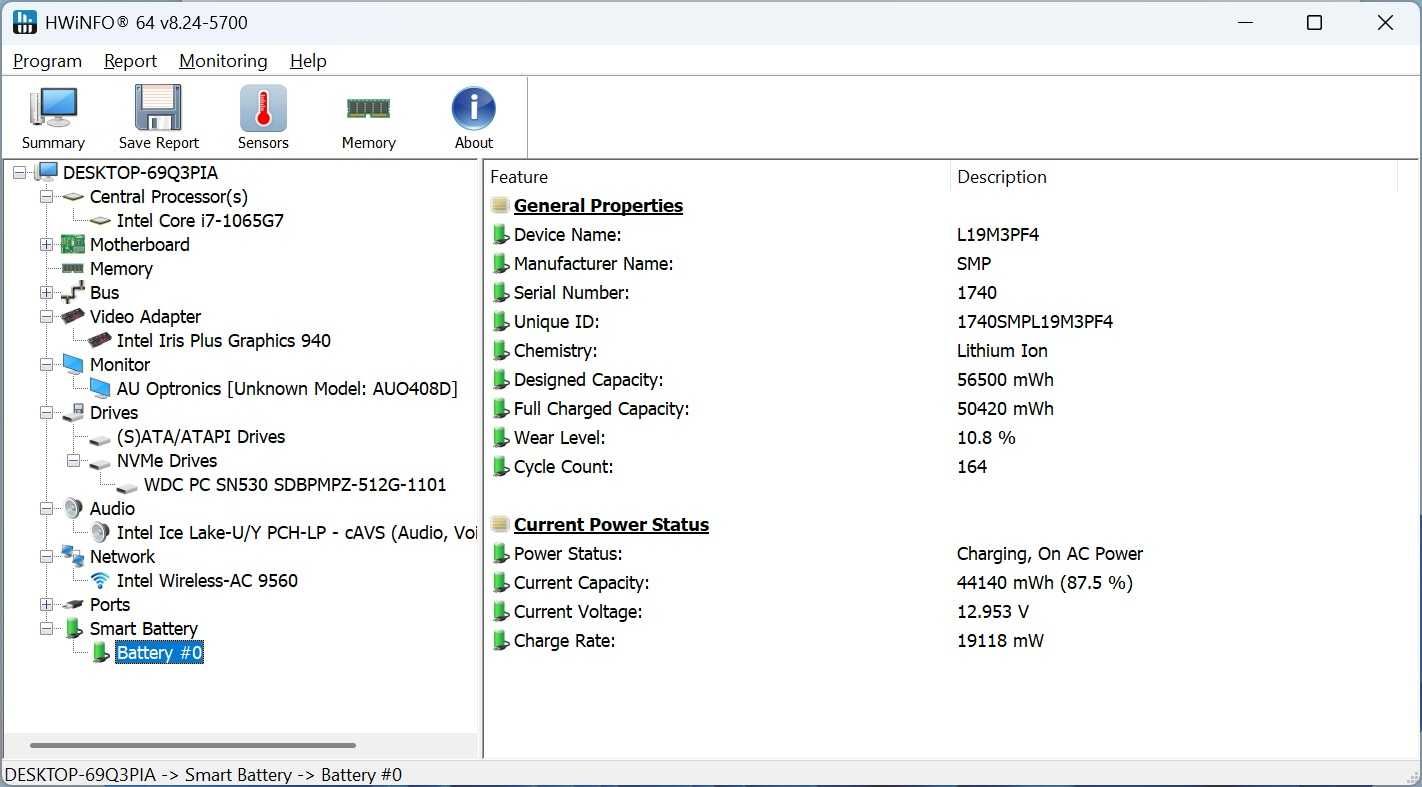This screenshot has width=1422, height=787.
Task: Click the HWiNFO app icon in title bar
Action: (25, 22)
